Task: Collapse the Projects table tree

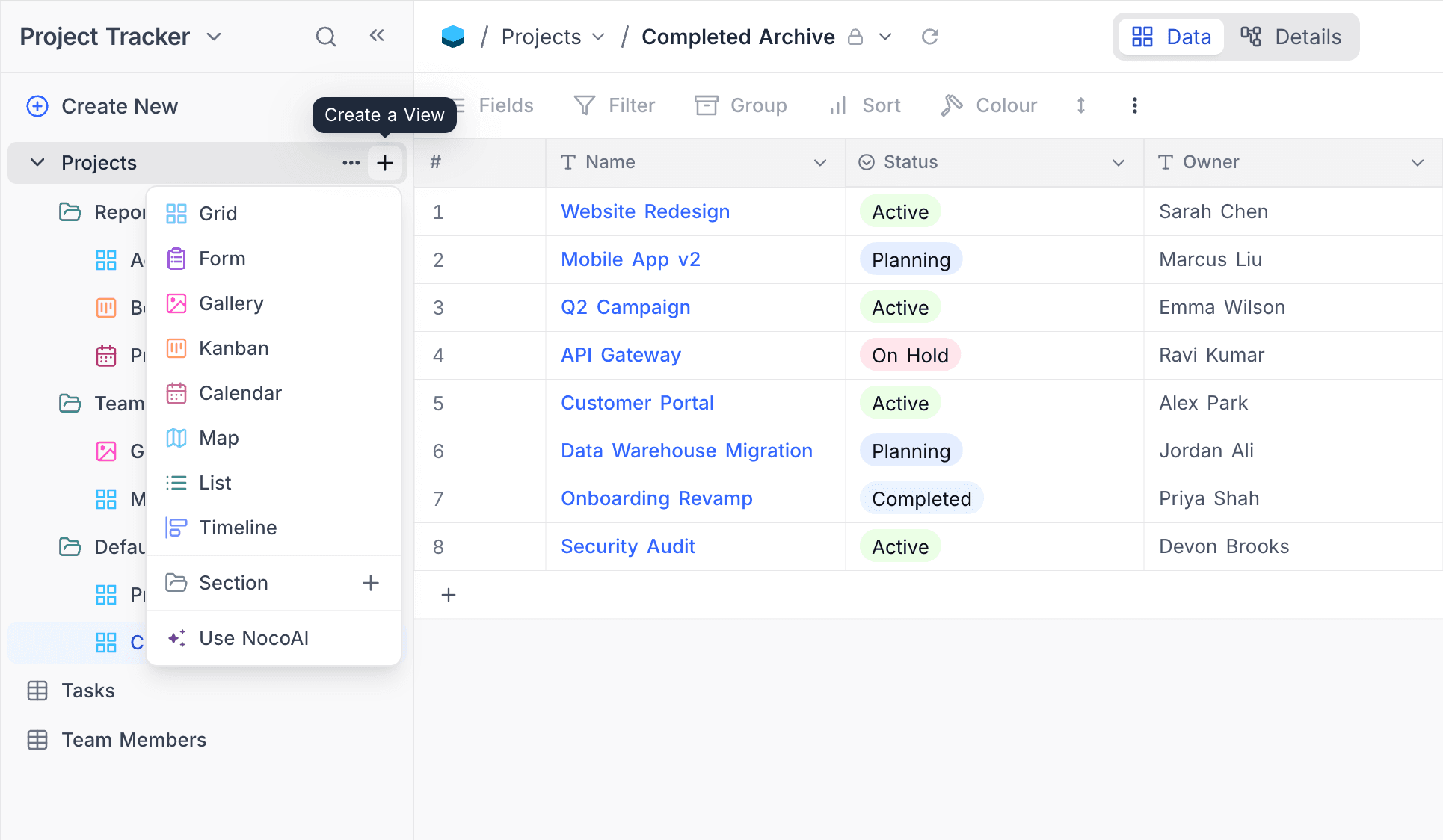Action: point(37,163)
